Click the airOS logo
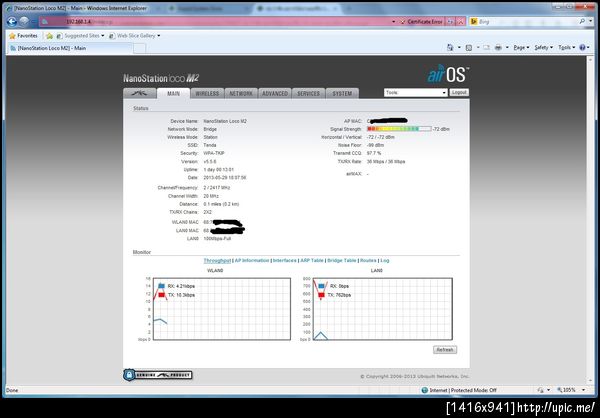The image size is (600, 418). (x=448, y=74)
